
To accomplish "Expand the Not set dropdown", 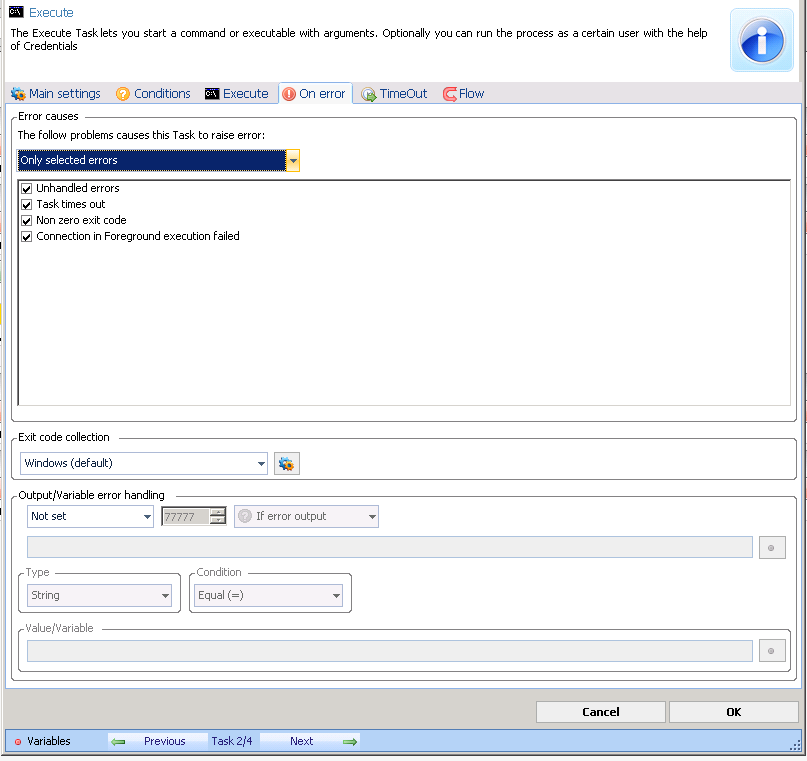I will click(147, 517).
